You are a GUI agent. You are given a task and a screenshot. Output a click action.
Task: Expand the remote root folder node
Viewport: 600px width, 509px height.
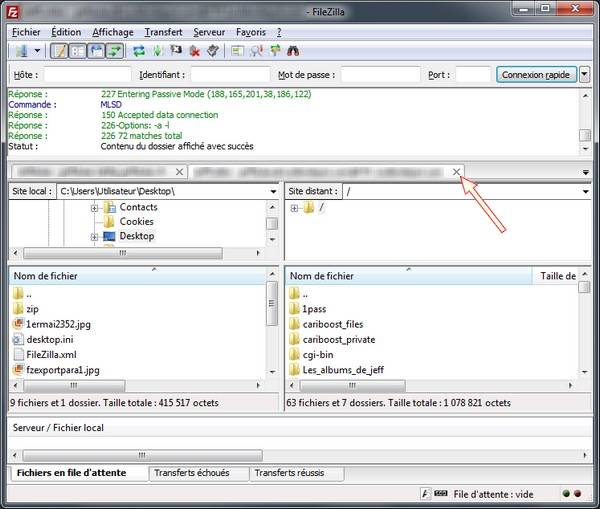click(x=294, y=208)
